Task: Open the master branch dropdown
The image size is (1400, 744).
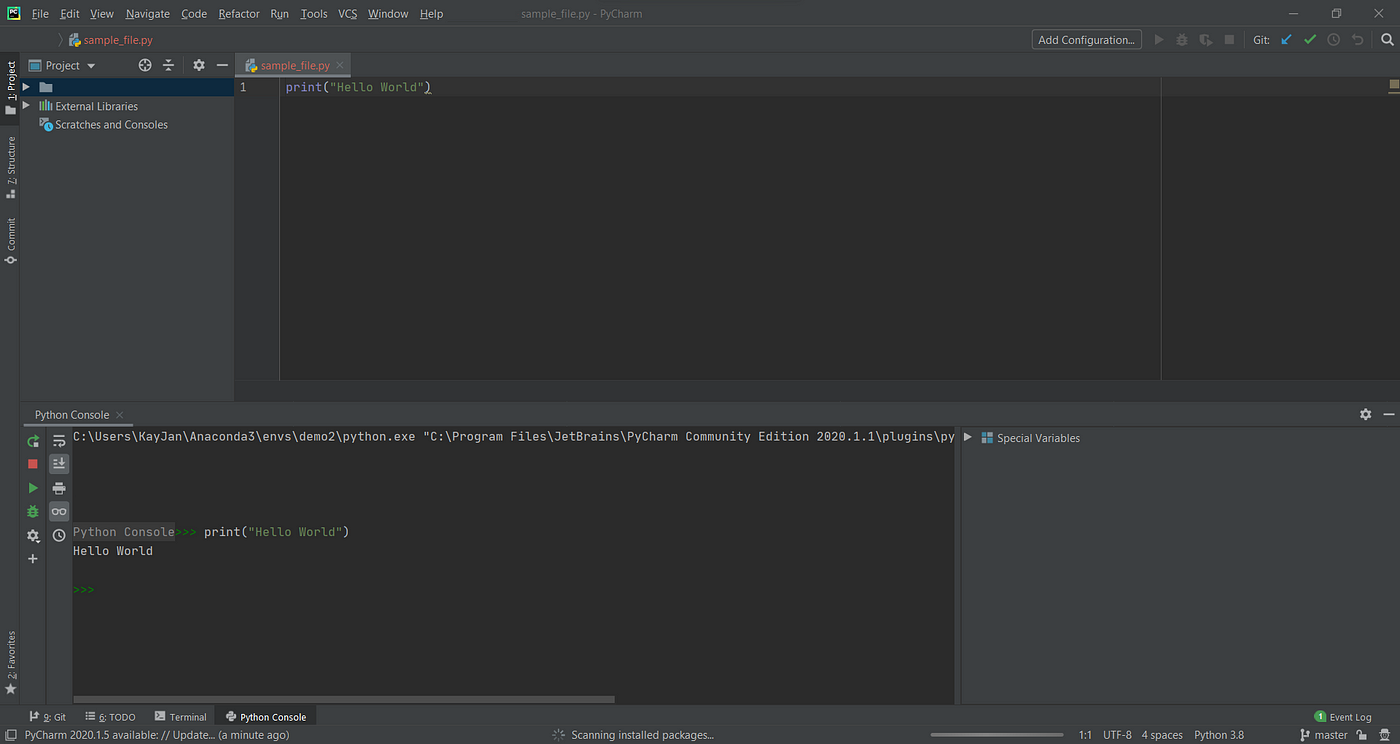Action: pyautogui.click(x=1324, y=735)
